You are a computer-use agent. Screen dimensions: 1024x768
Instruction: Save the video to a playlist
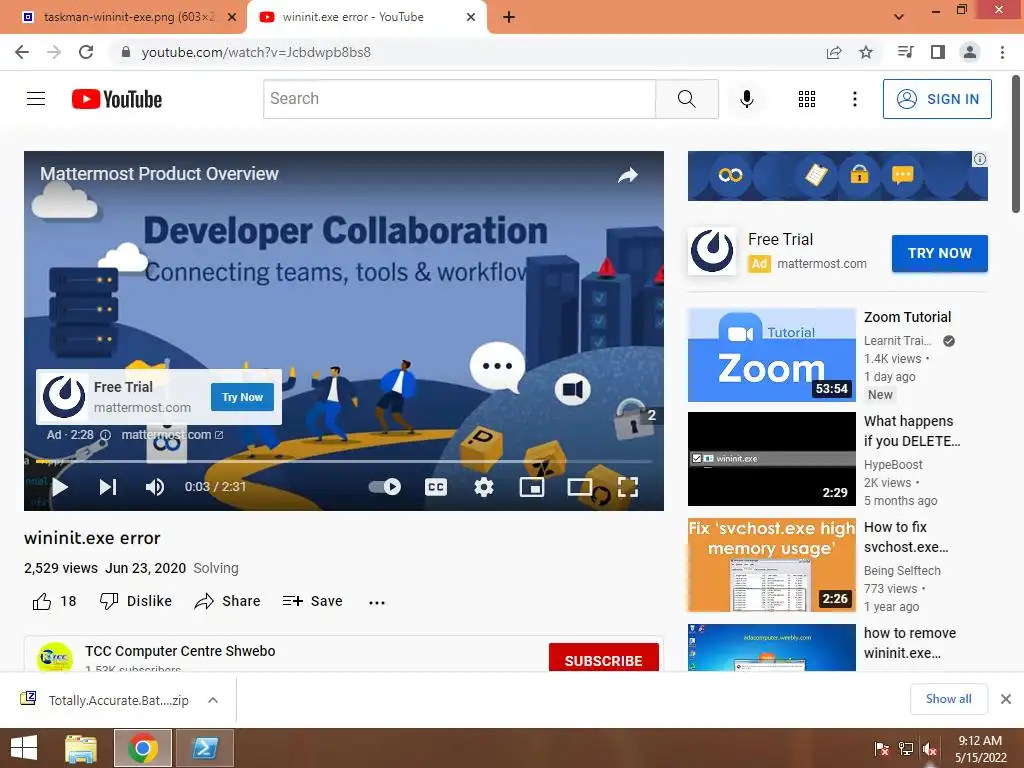coord(312,601)
